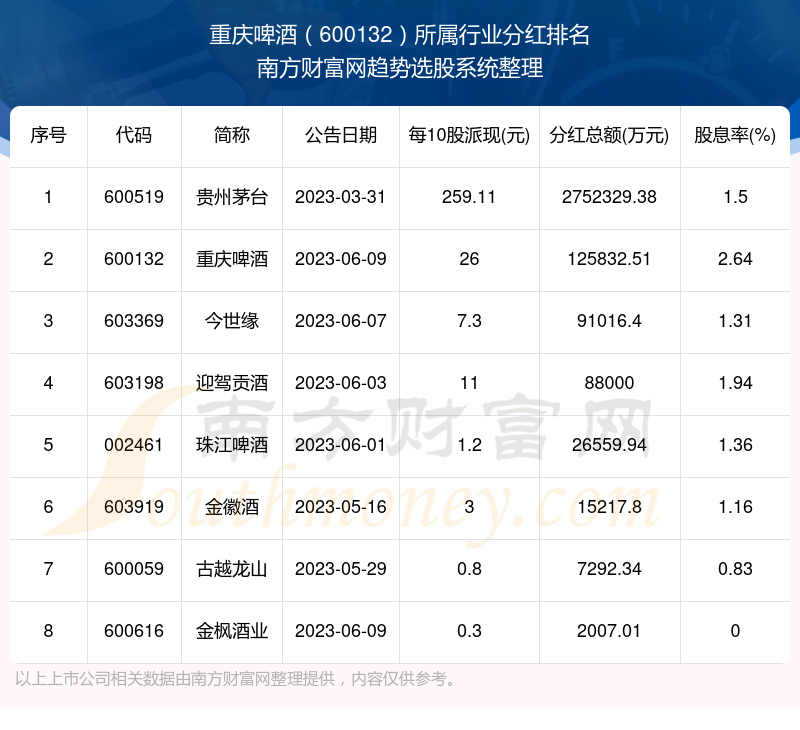Select the name 迎驾贡酒

(x=232, y=383)
